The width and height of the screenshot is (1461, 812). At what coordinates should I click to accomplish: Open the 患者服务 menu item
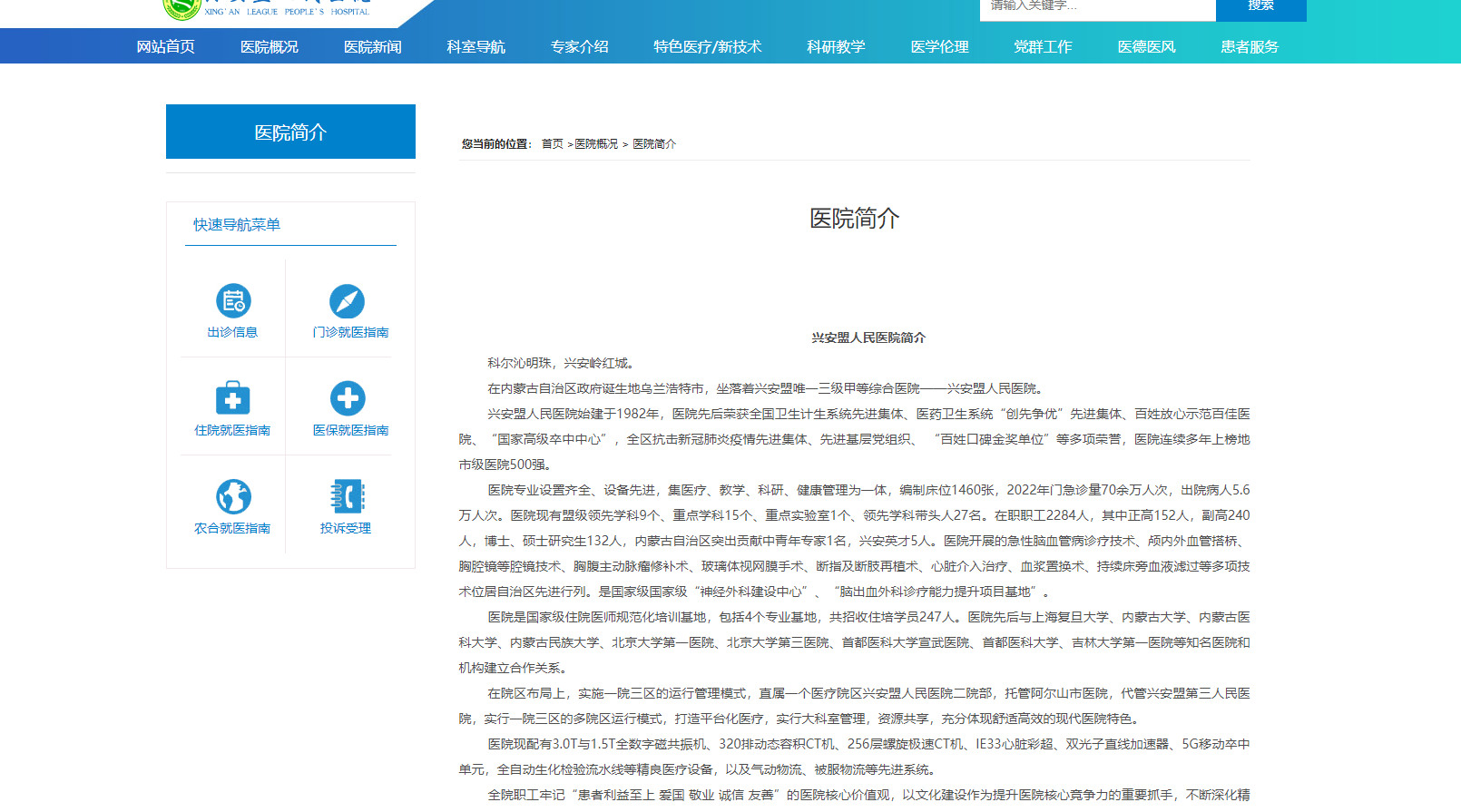pos(1250,46)
